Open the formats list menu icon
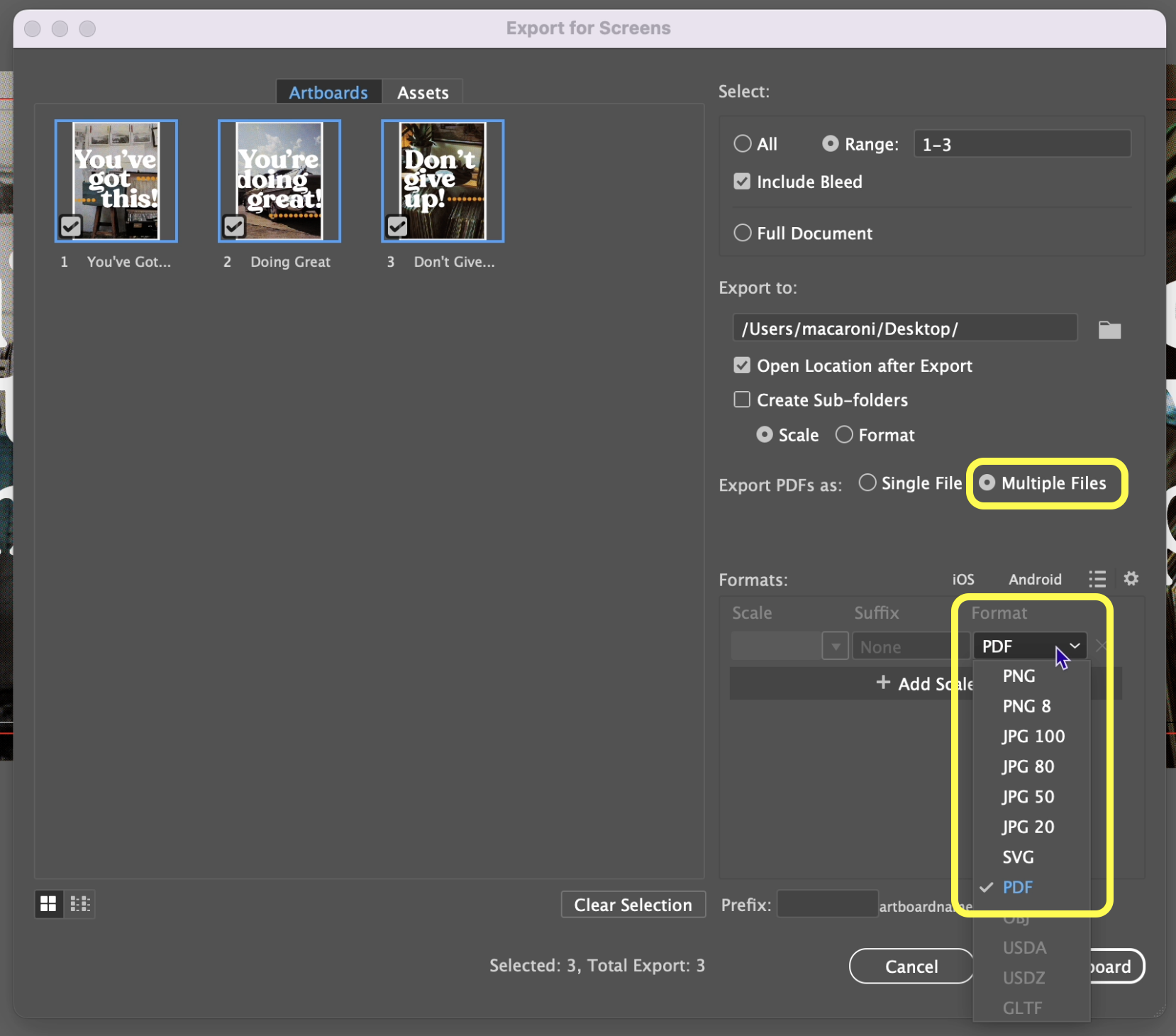The image size is (1176, 1036). click(1097, 579)
